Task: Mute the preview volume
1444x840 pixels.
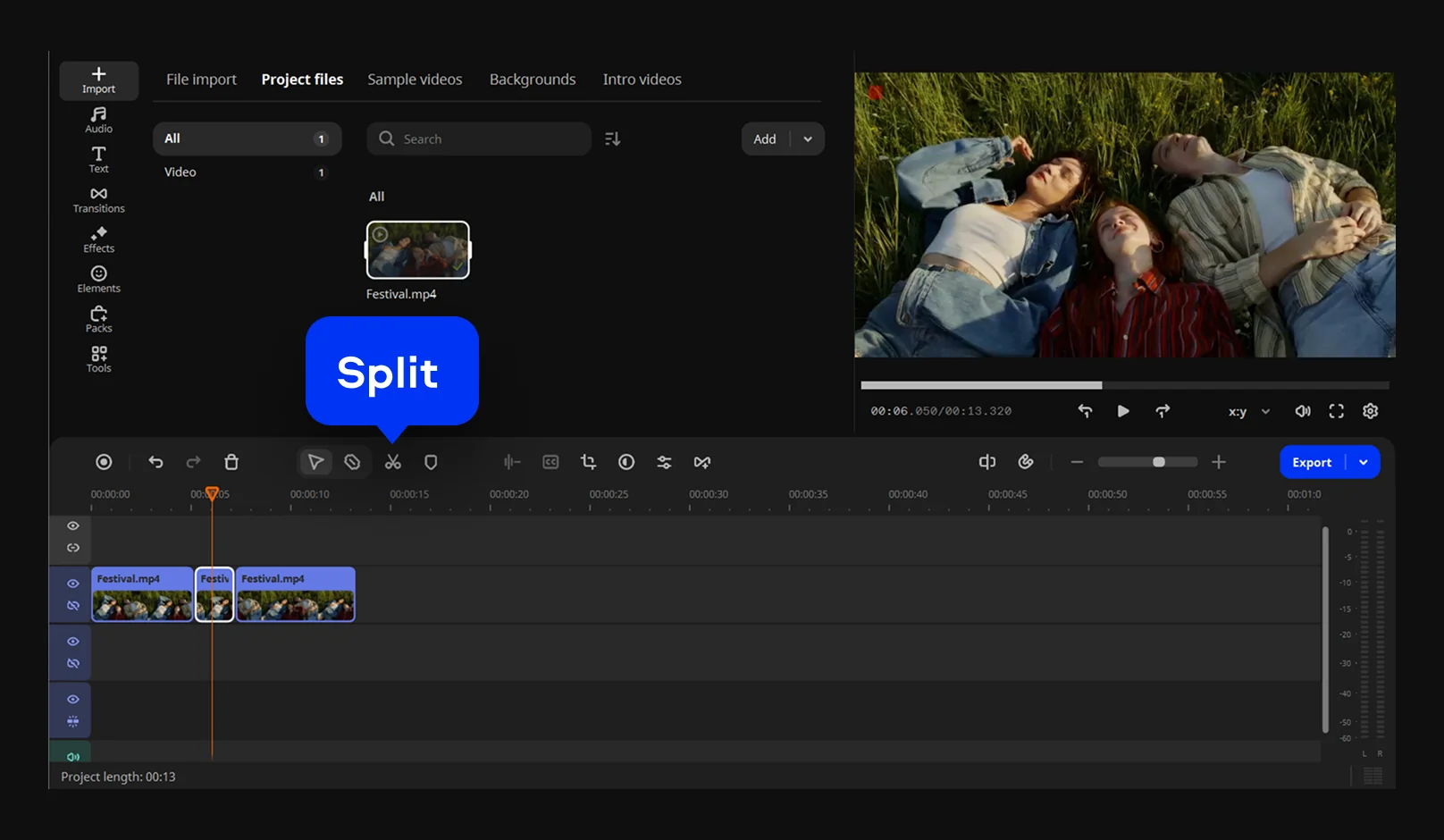Action: click(1303, 411)
